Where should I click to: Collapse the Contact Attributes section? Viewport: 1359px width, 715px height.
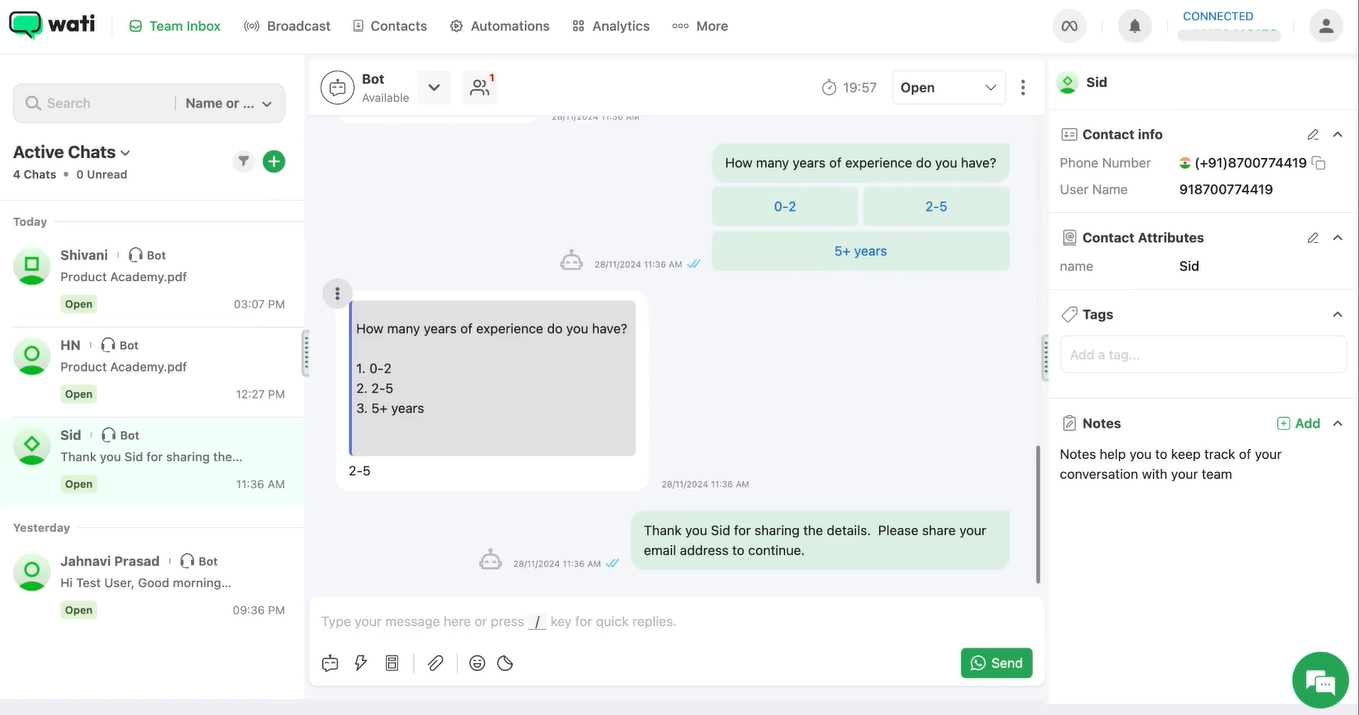[x=1338, y=238]
